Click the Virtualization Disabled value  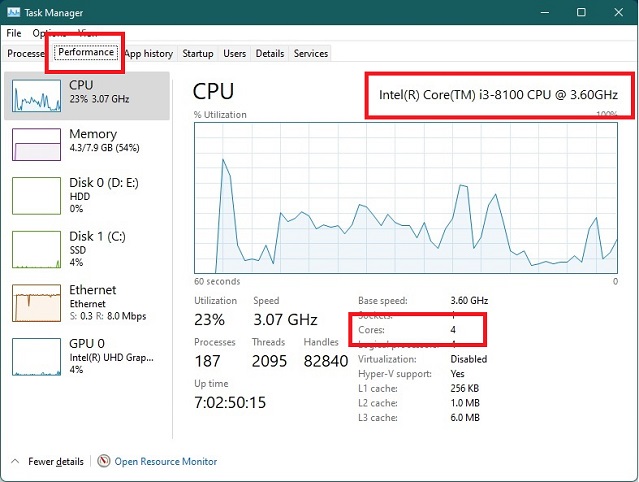tap(469, 359)
